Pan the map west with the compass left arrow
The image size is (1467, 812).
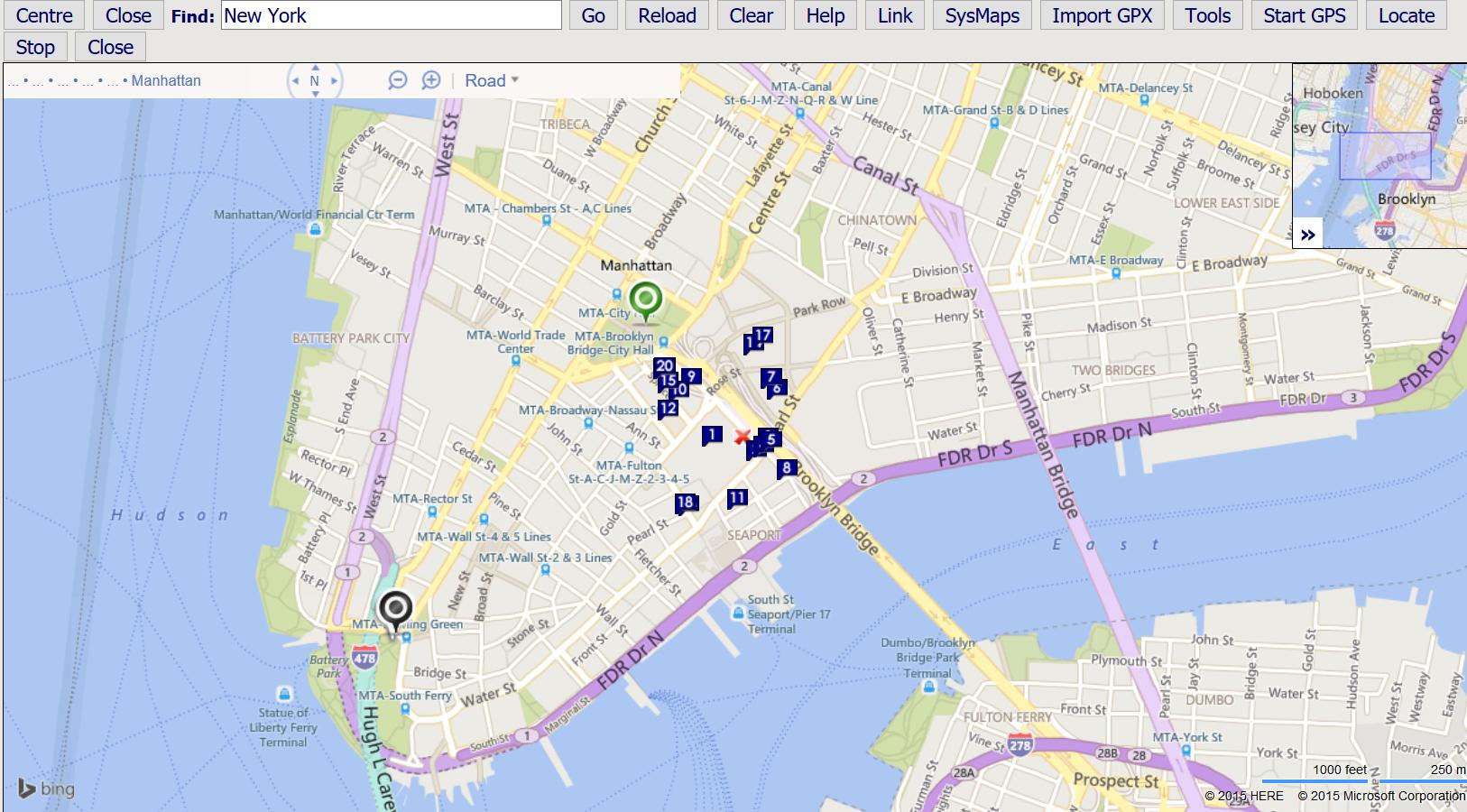point(295,80)
